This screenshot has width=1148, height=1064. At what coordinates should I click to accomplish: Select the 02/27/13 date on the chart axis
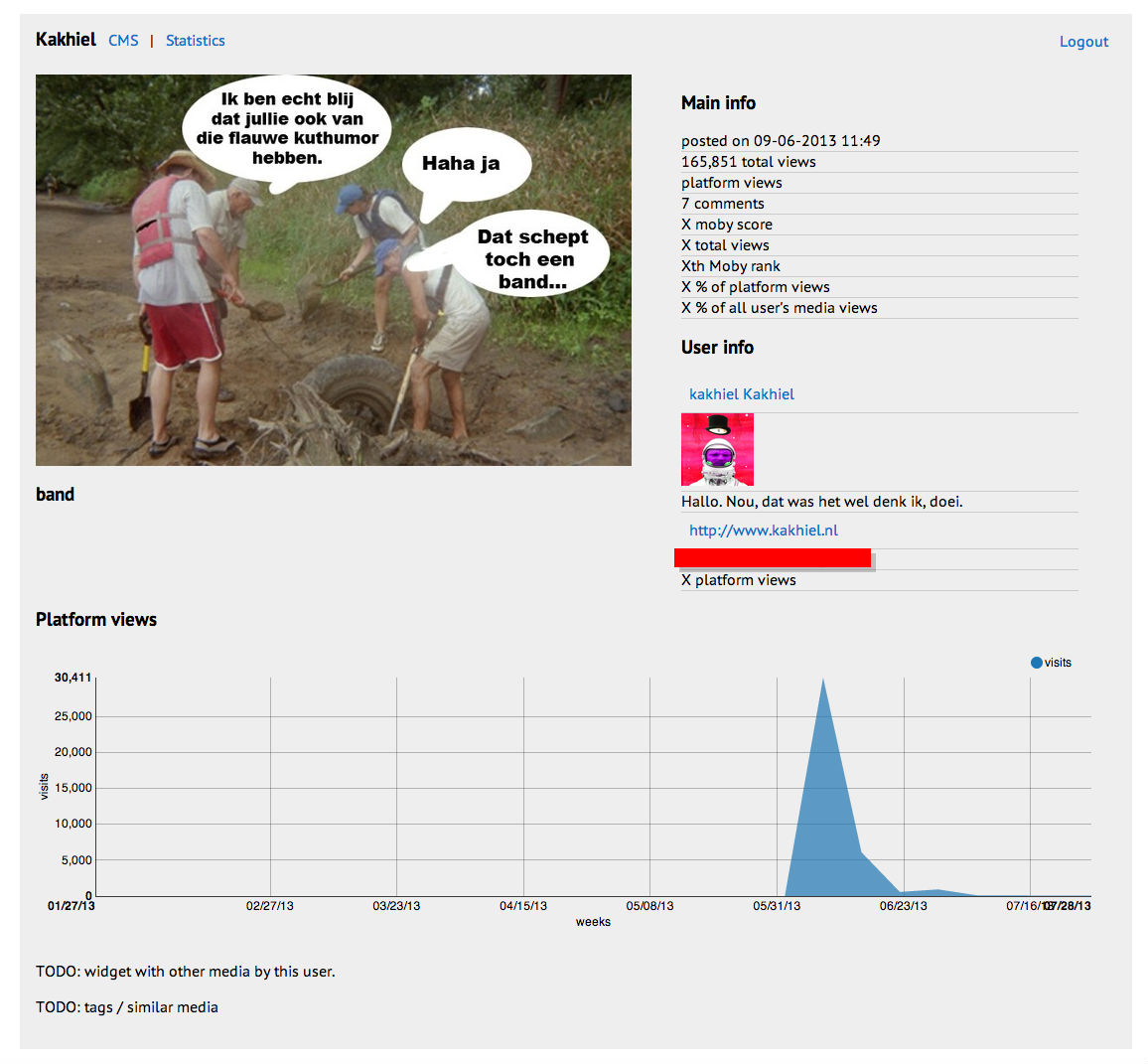click(x=270, y=906)
